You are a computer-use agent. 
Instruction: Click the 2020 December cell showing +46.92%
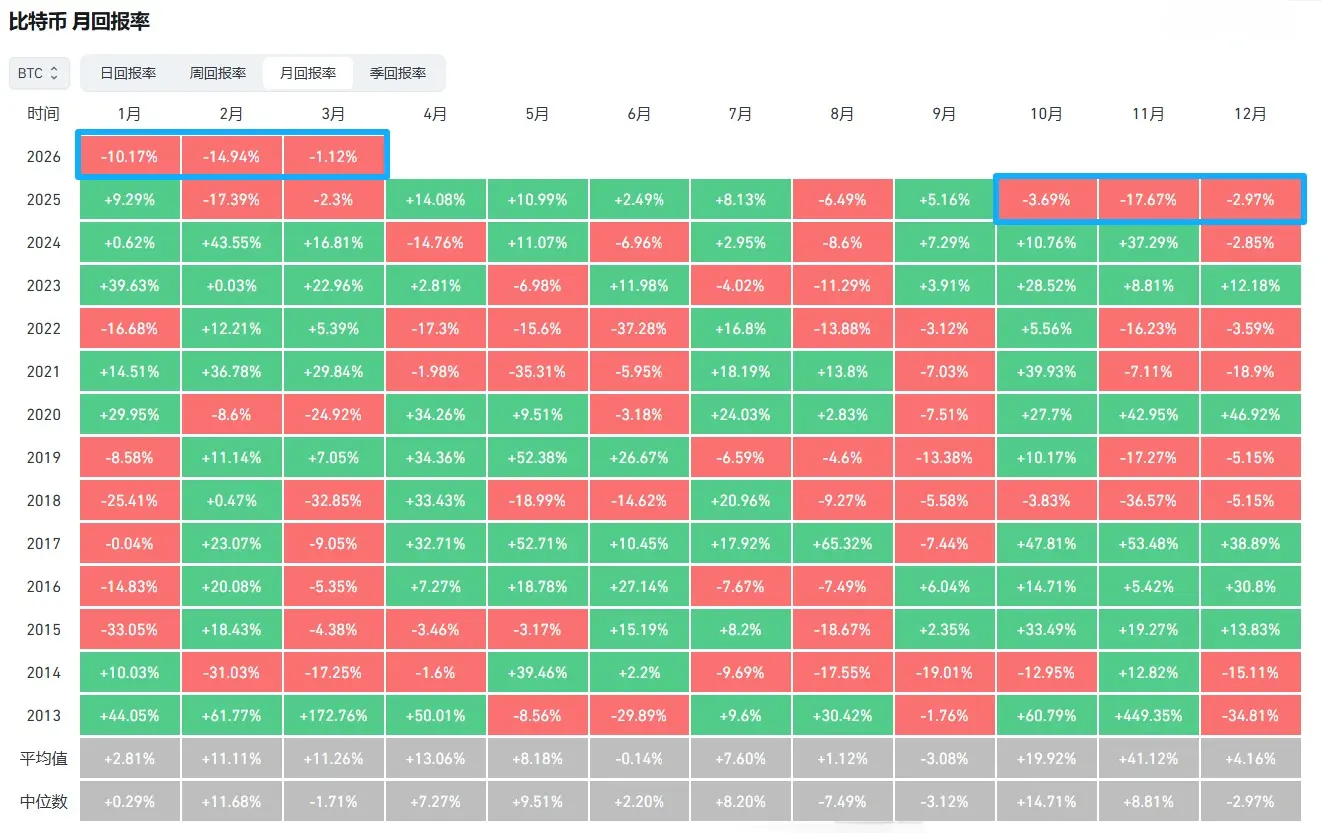tap(1250, 415)
